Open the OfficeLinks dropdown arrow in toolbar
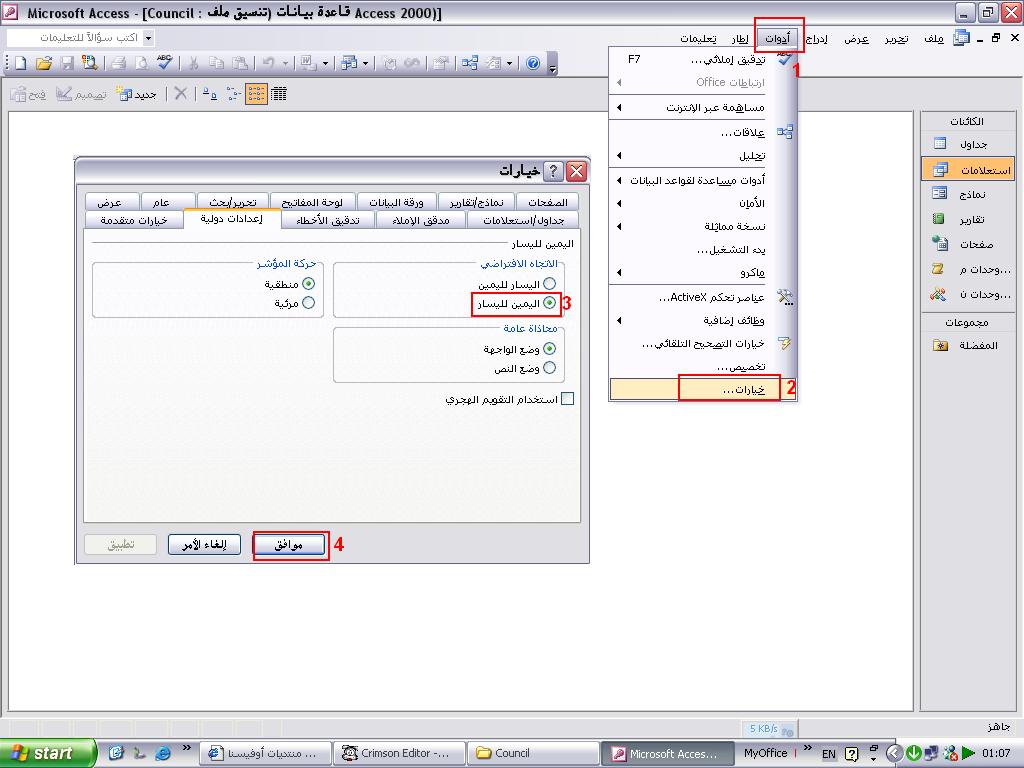The image size is (1024, 768). (x=325, y=63)
